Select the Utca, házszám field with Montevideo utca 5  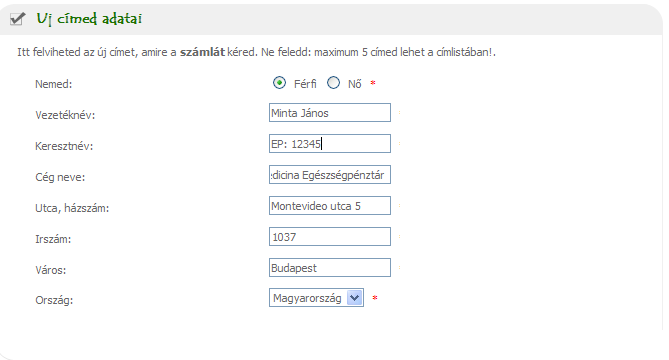coord(330,206)
